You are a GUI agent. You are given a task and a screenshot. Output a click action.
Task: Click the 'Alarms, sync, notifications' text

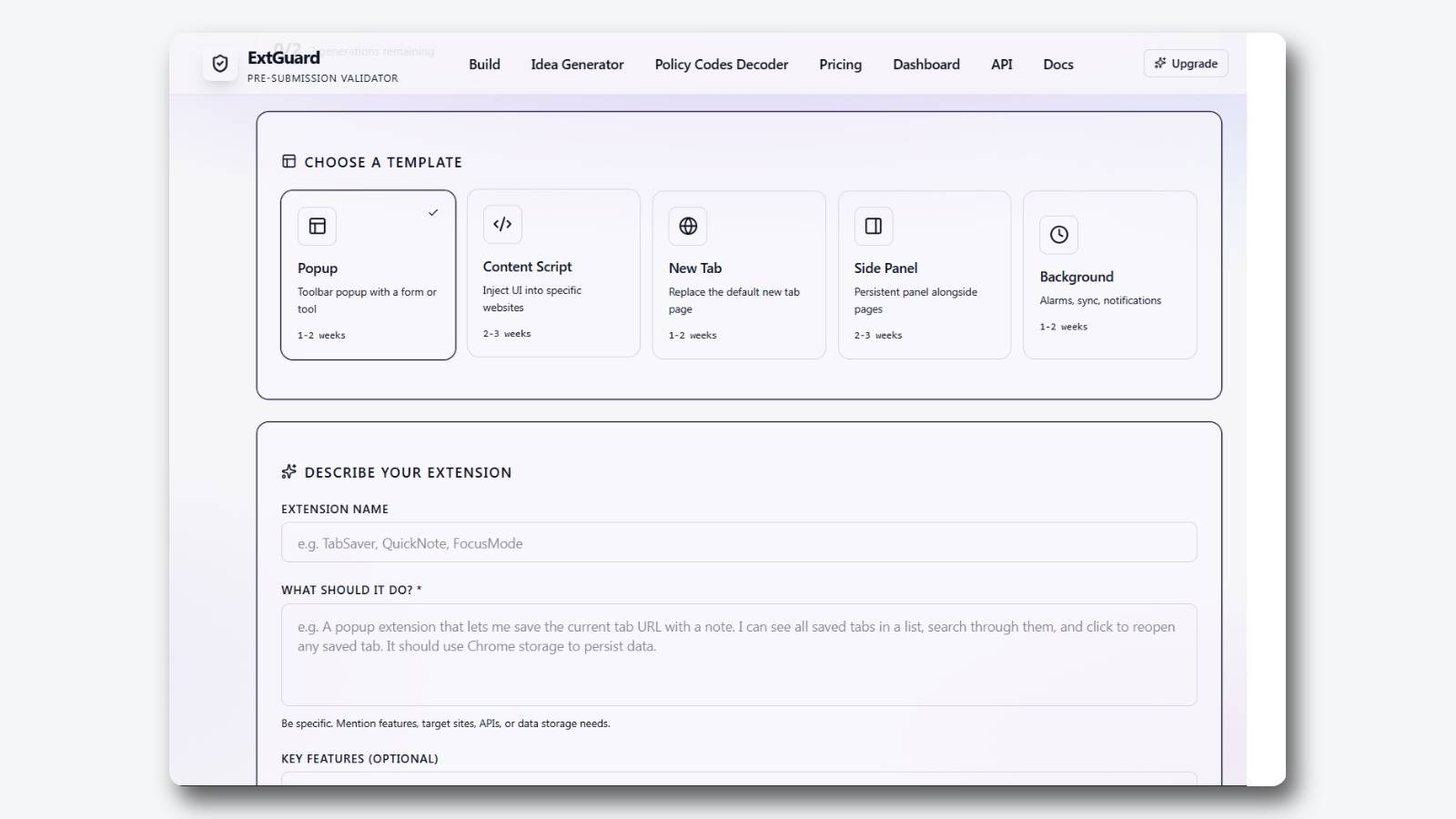click(1100, 300)
